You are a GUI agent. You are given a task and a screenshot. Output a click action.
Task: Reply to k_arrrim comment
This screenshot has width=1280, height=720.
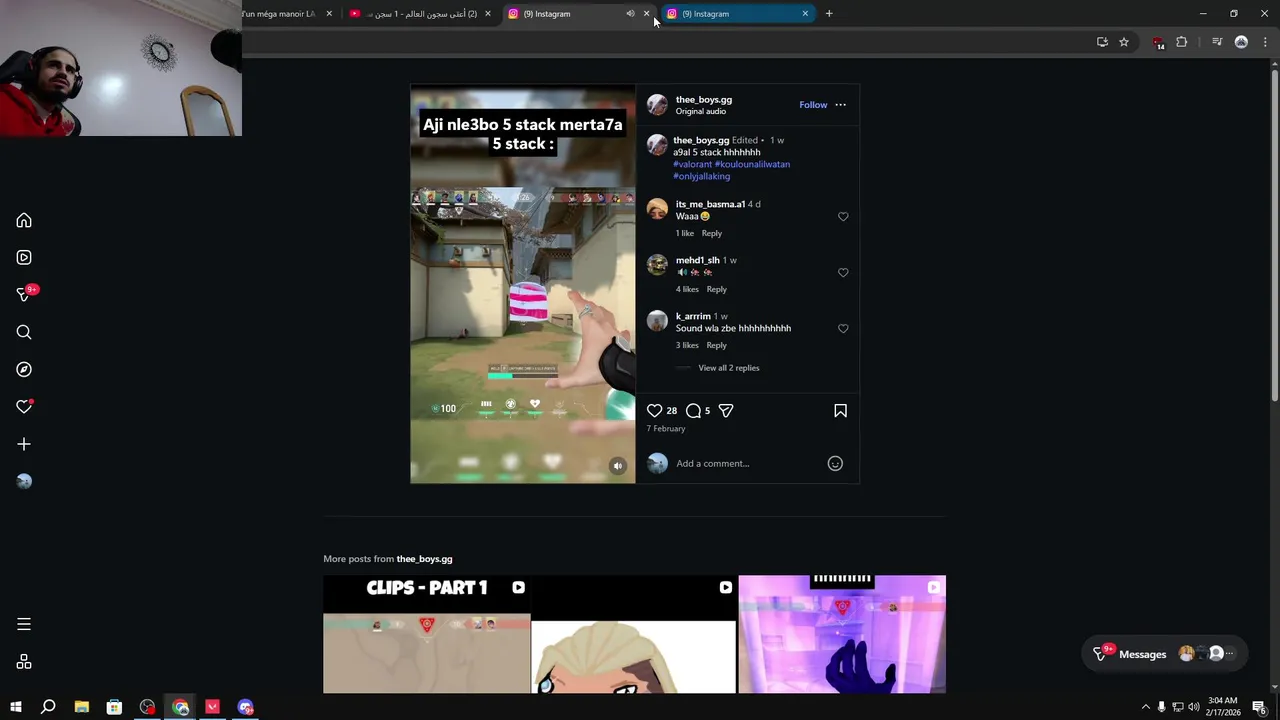pos(716,345)
